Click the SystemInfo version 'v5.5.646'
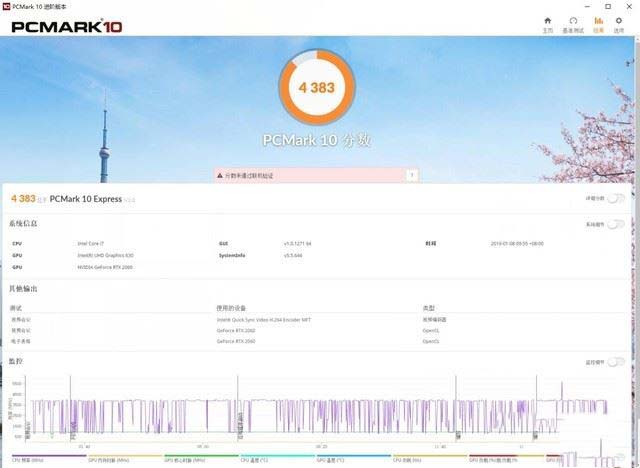 (x=293, y=255)
